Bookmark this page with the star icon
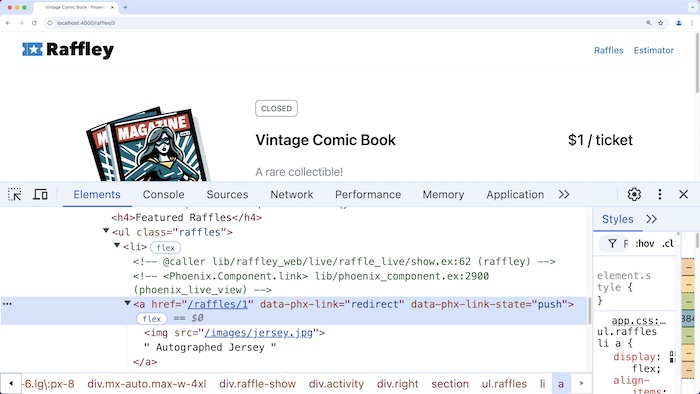 [661, 23]
